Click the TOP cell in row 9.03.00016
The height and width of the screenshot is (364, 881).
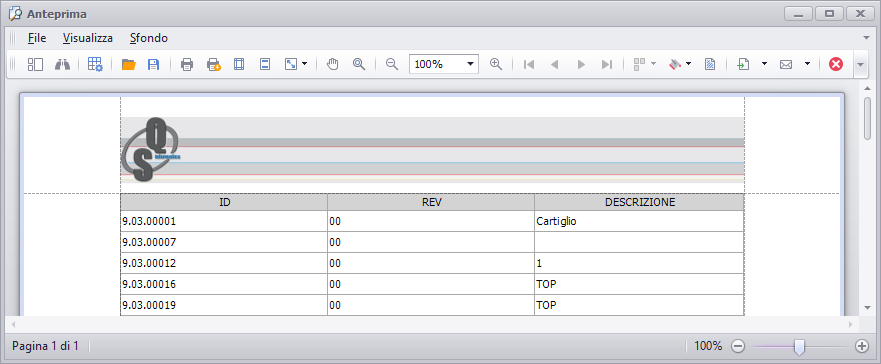coord(639,284)
